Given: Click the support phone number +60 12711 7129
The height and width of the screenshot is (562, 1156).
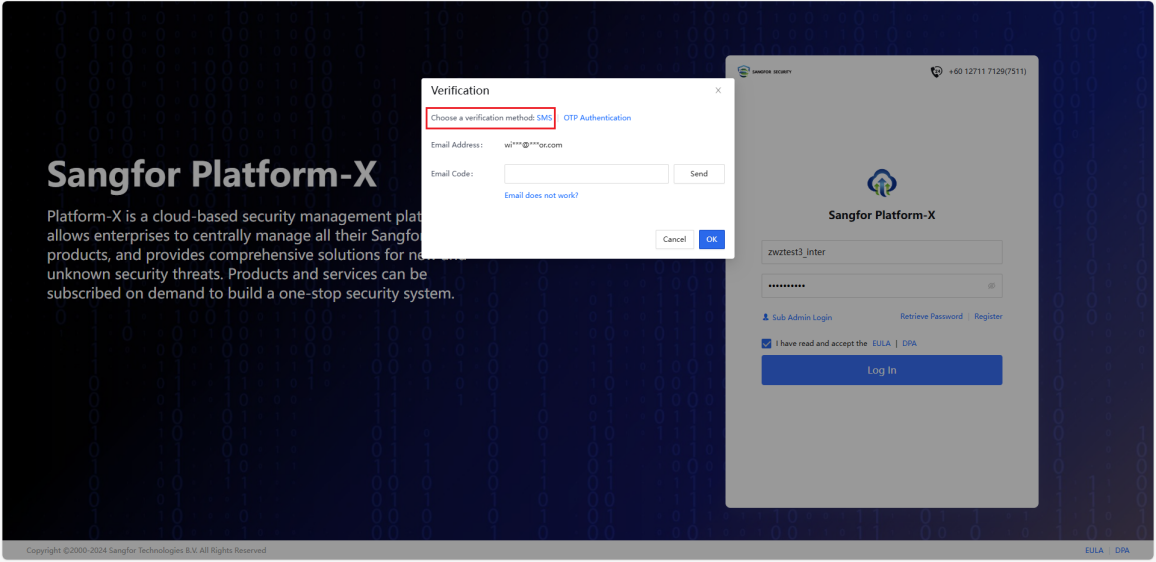Looking at the screenshot, I should click(987, 72).
